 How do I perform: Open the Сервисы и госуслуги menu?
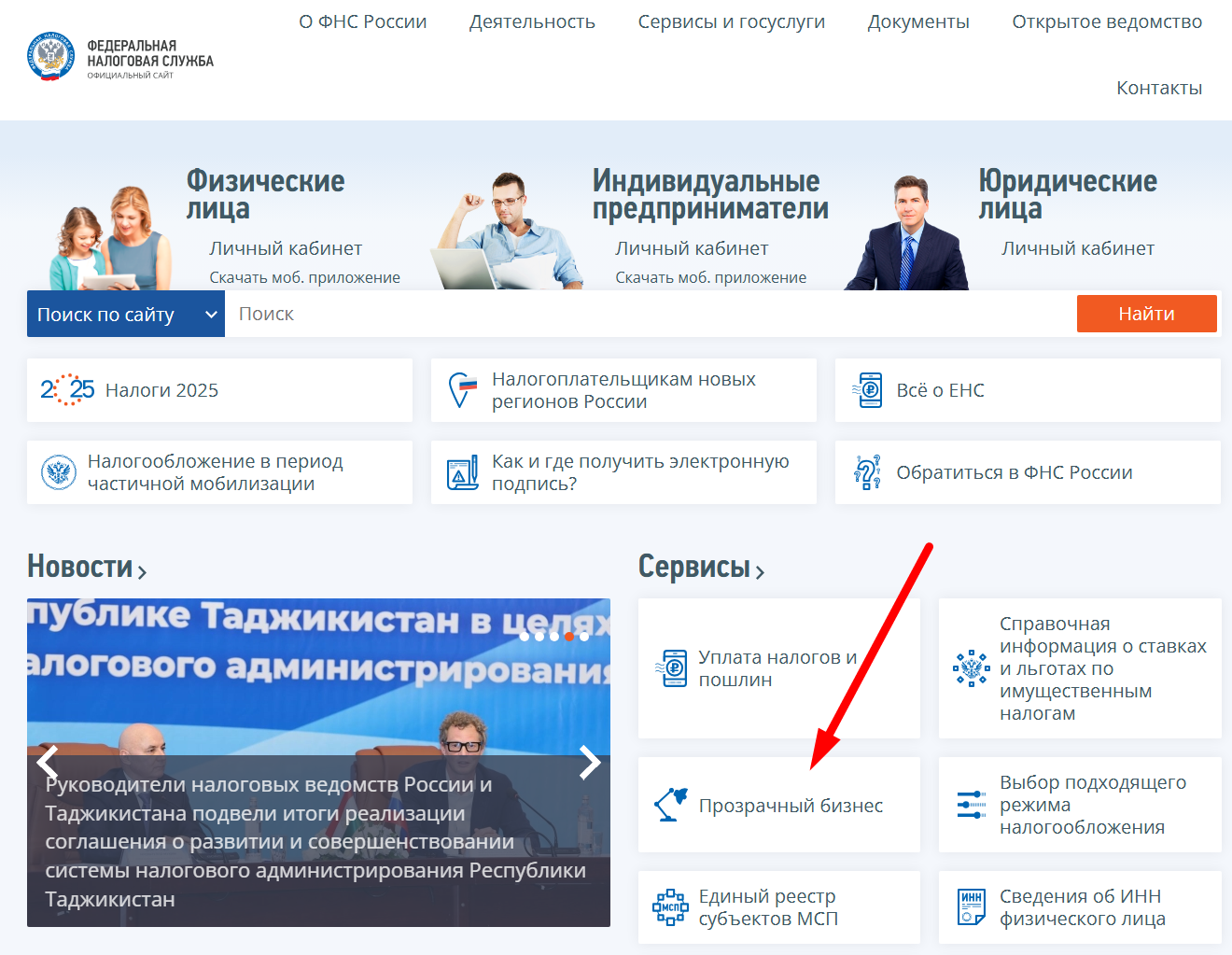pos(731,21)
